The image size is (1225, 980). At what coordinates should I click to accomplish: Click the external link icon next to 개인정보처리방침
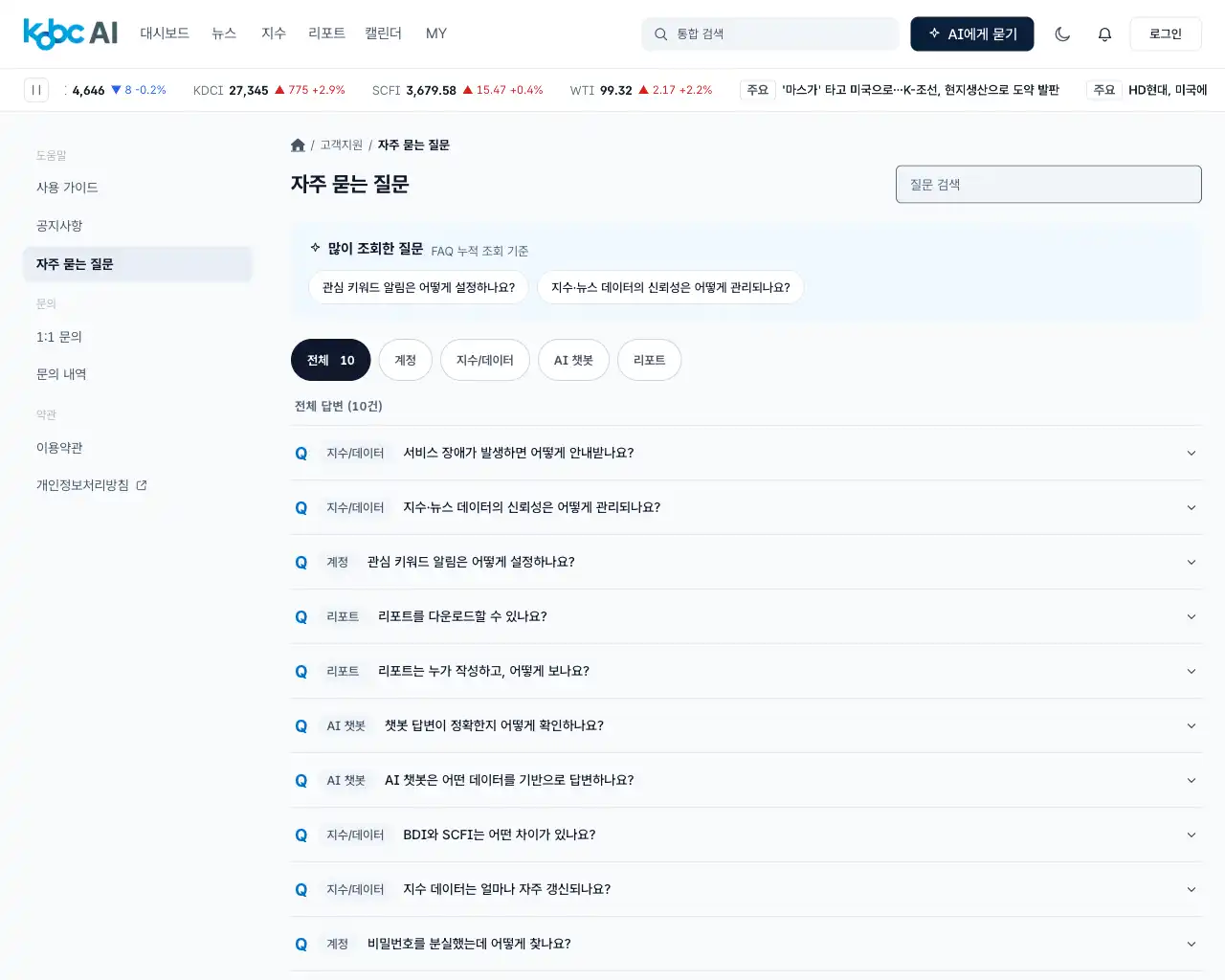(142, 485)
